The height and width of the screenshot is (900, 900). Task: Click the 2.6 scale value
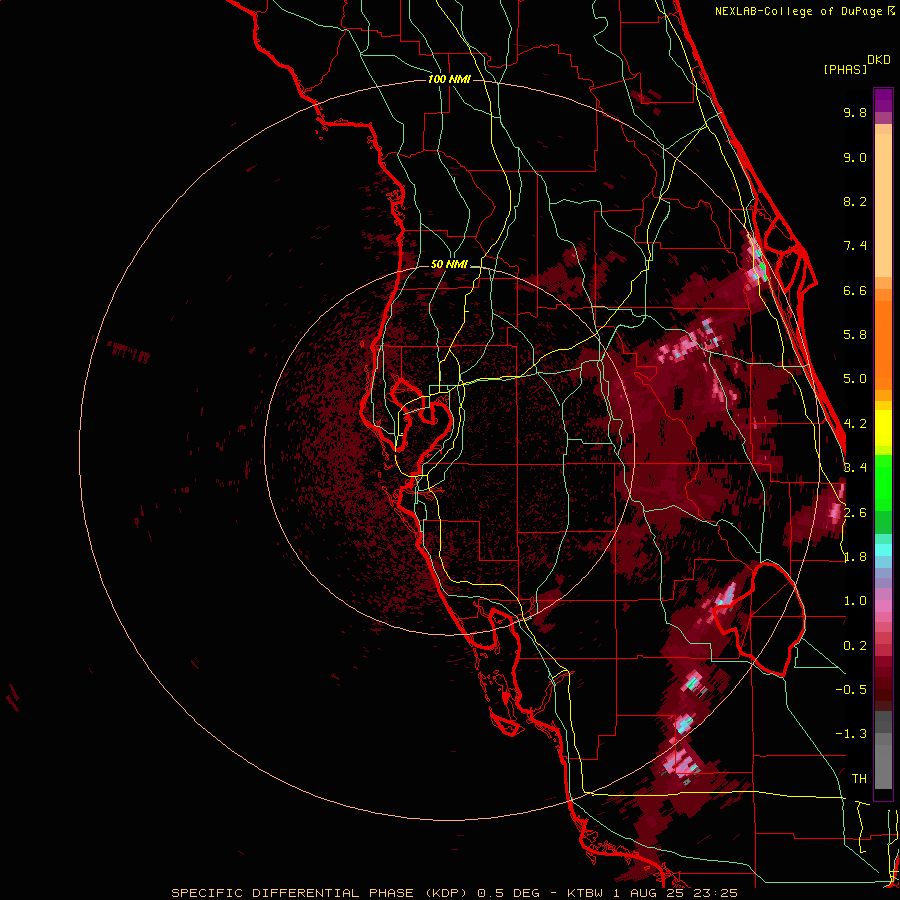[x=855, y=513]
